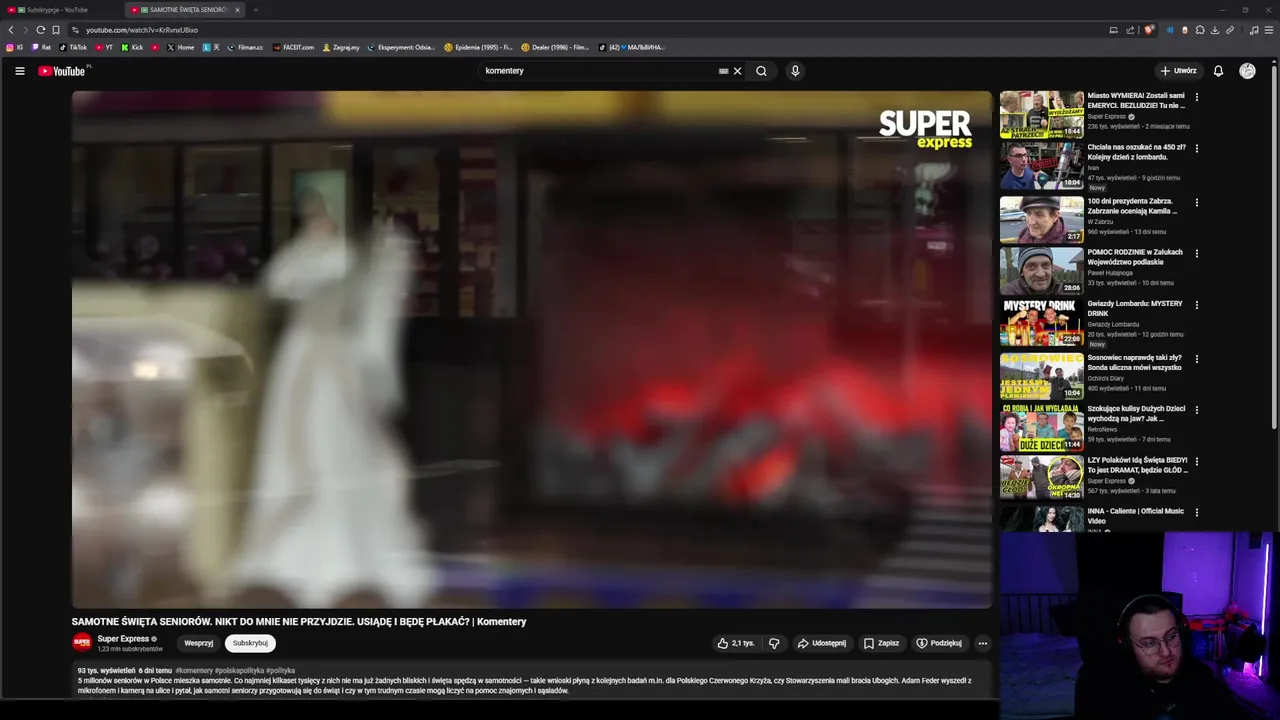The image size is (1280, 720).
Task: Open the browser extensions puzzle icon
Action: click(1200, 30)
